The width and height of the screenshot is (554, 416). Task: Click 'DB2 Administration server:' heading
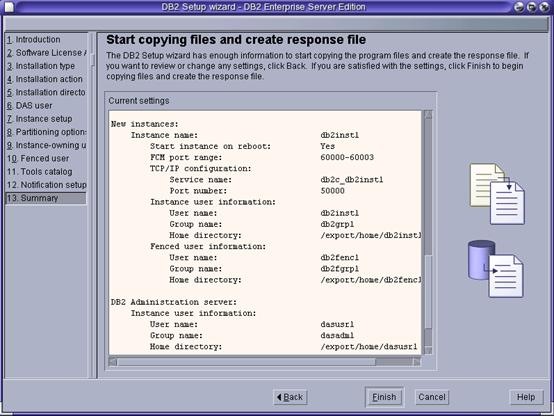coord(174,302)
